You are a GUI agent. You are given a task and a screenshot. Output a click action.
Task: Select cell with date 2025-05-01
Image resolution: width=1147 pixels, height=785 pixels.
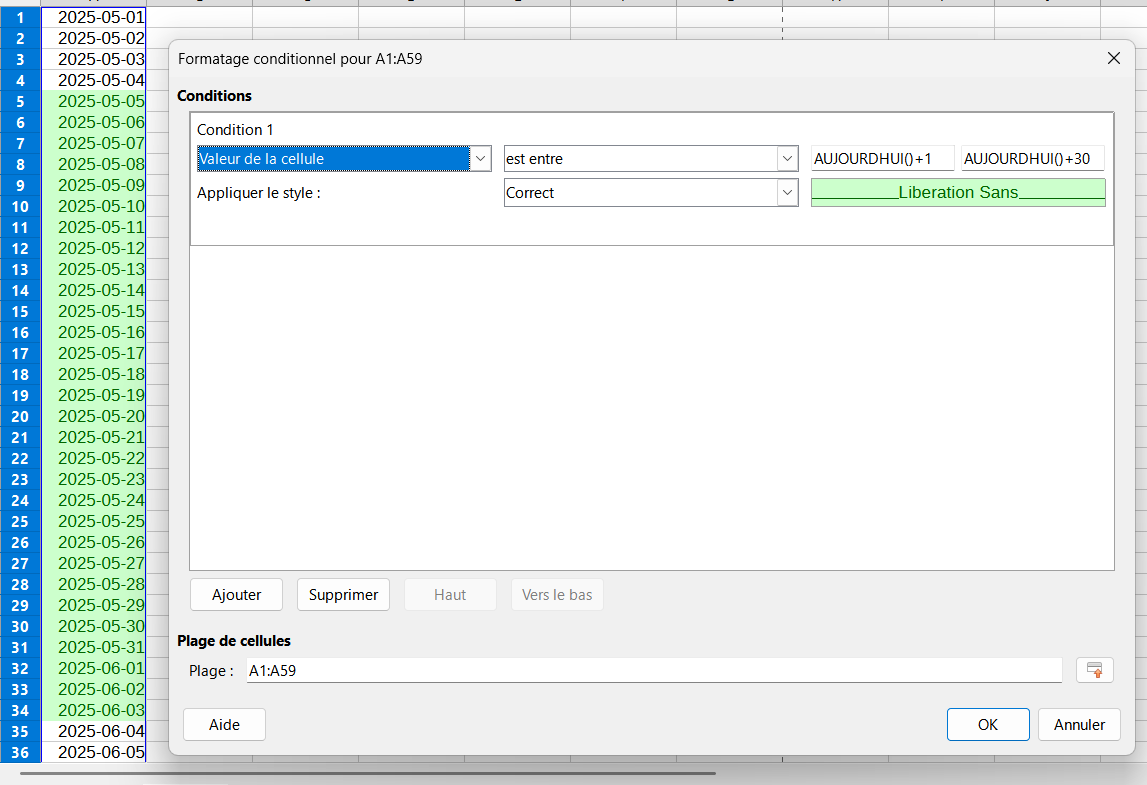point(94,18)
